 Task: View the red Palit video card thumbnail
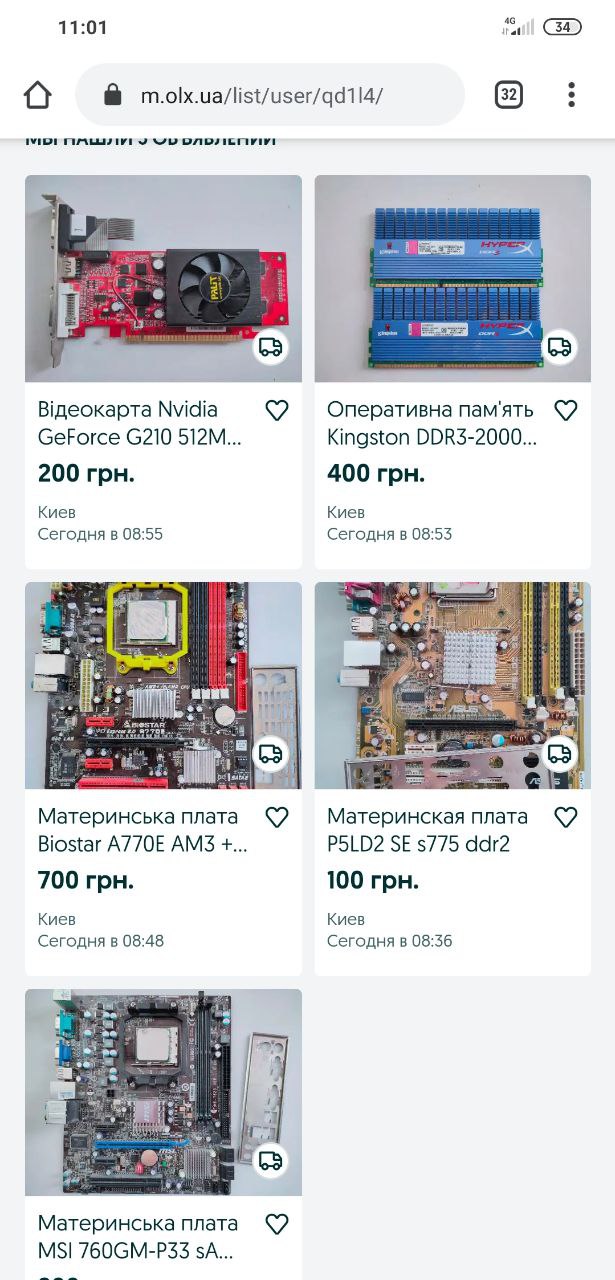pos(163,279)
